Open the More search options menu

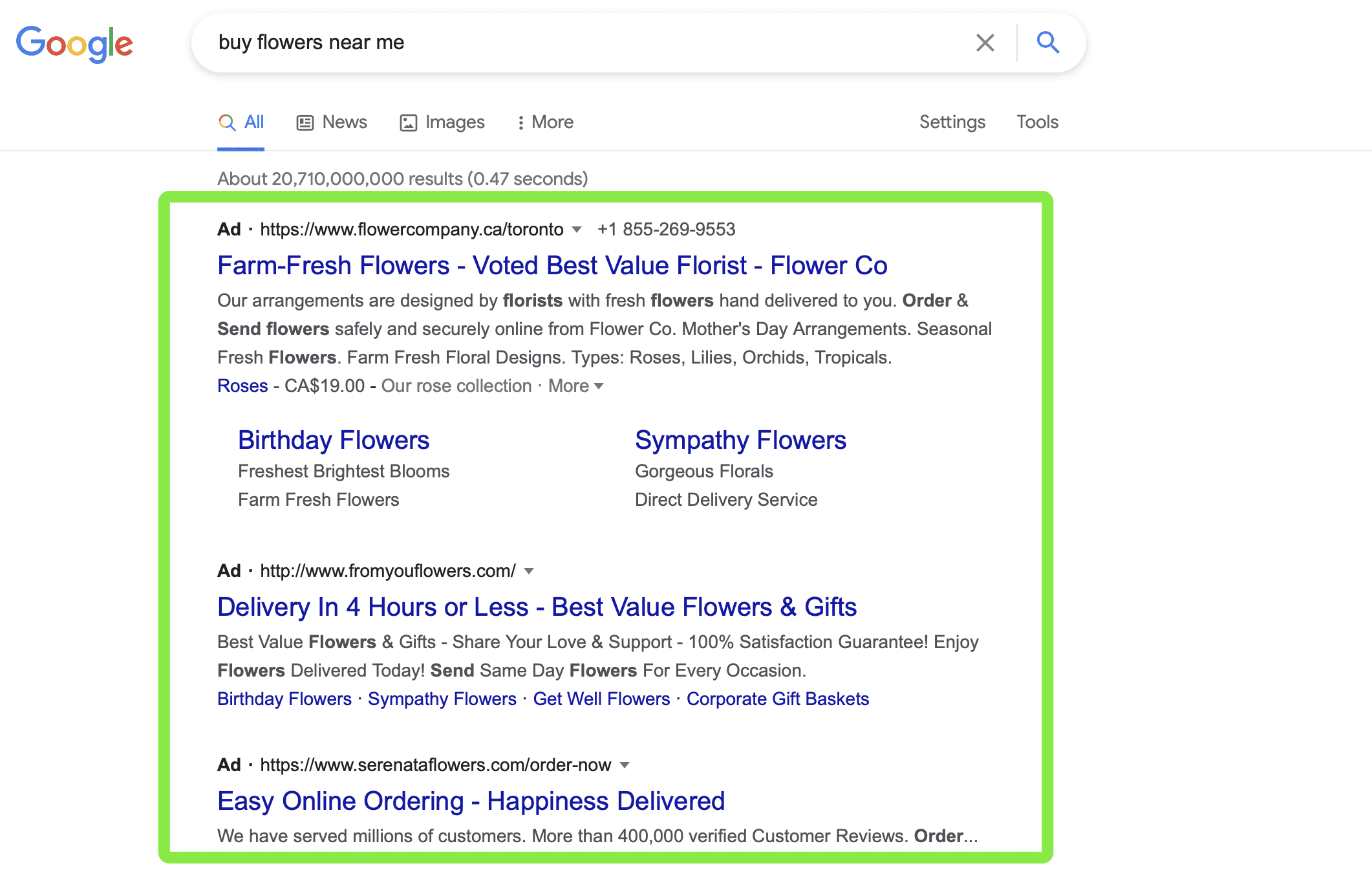coord(545,122)
